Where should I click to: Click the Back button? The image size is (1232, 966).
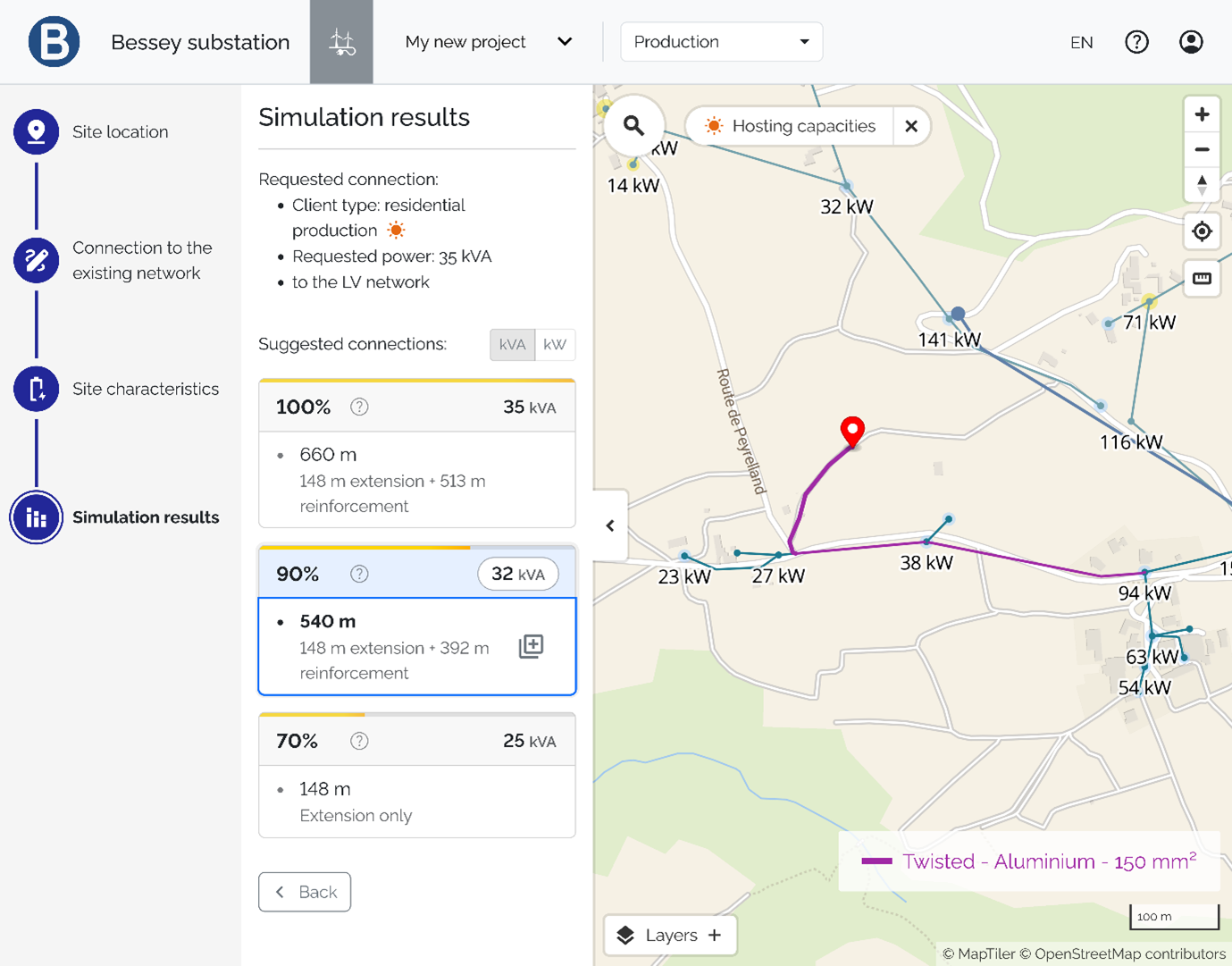click(x=305, y=892)
